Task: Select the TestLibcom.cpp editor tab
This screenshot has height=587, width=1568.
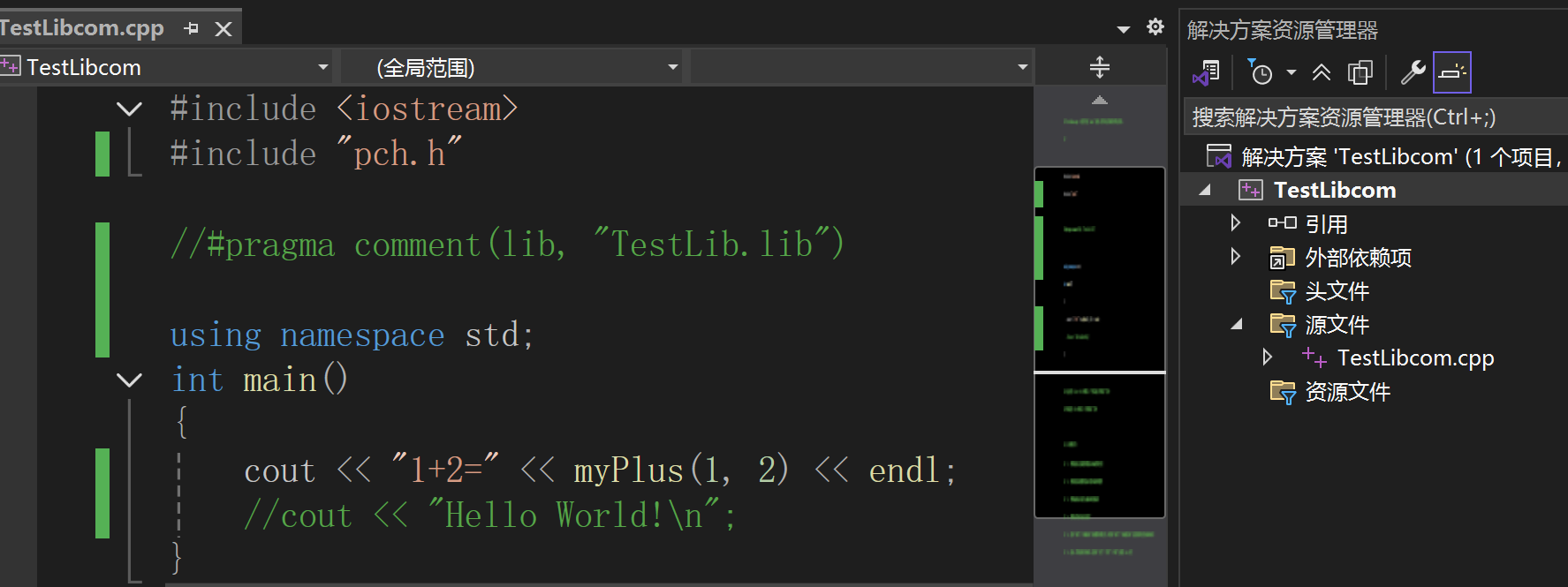Action: 84,28
